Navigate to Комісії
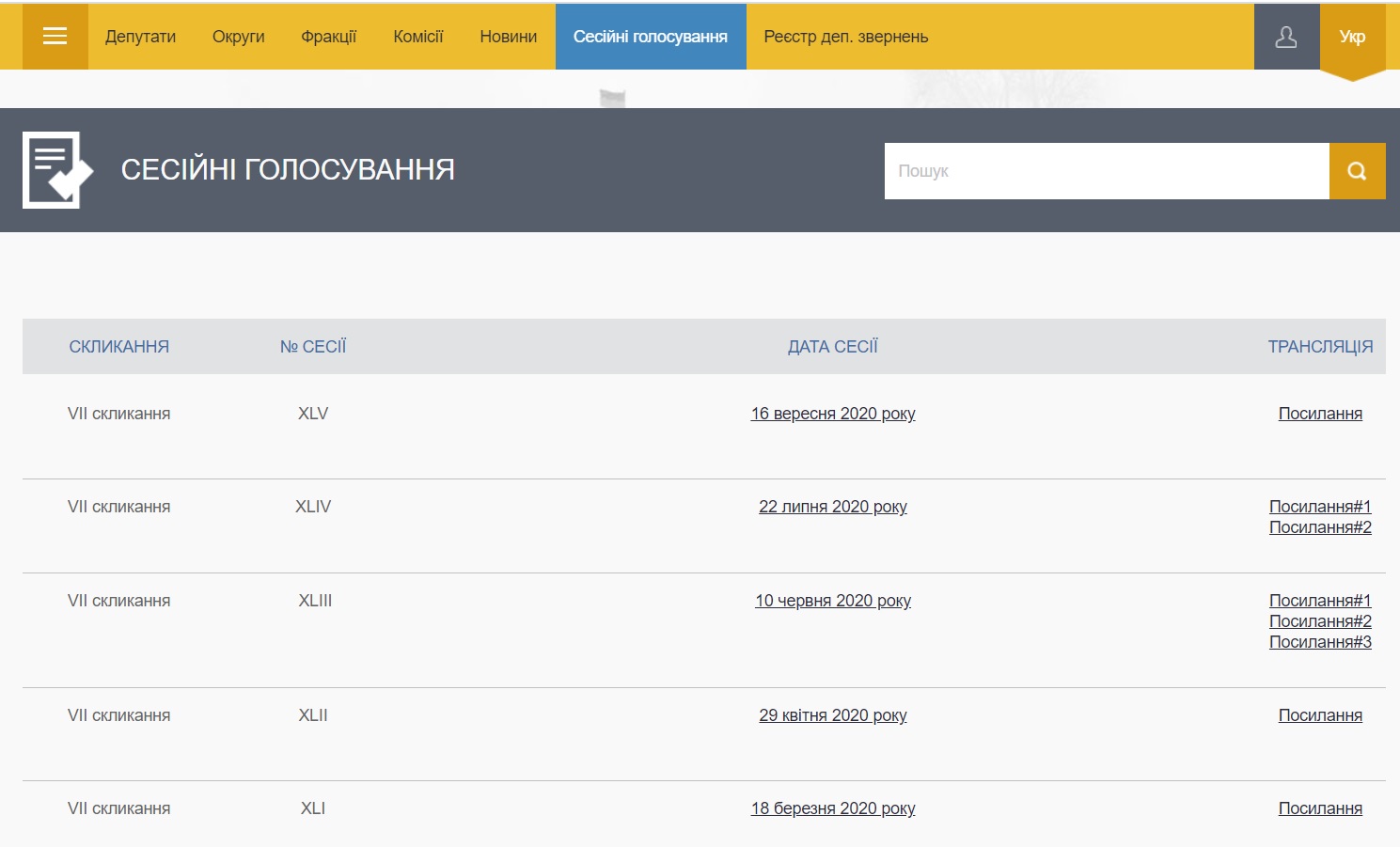Image resolution: width=1400 pixels, height=847 pixels. coord(417,37)
